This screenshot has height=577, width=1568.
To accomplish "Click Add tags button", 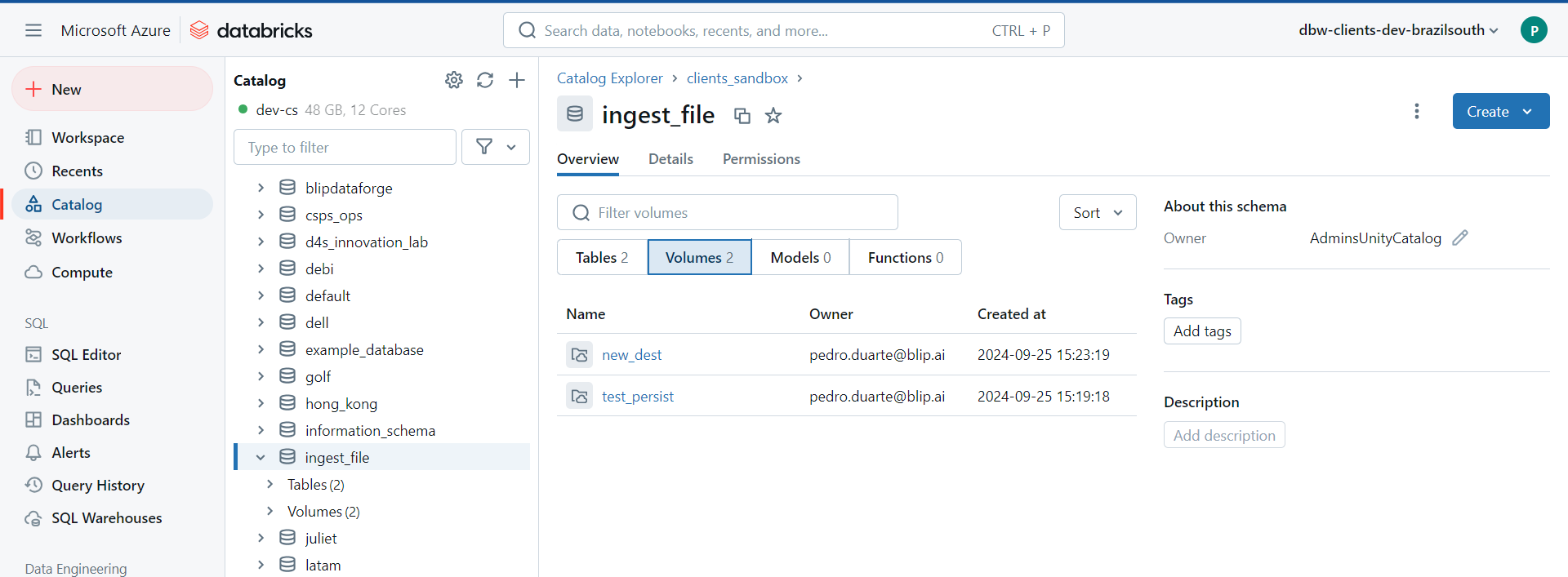I will point(1202,331).
